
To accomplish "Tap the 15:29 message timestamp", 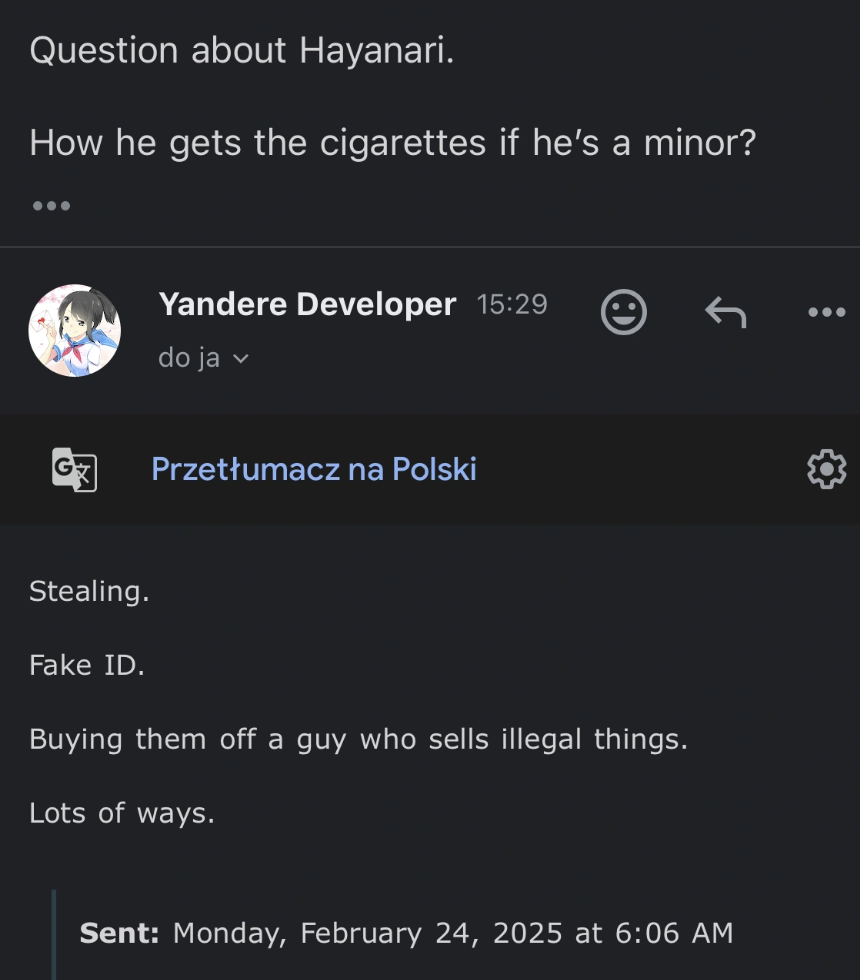I will (512, 305).
